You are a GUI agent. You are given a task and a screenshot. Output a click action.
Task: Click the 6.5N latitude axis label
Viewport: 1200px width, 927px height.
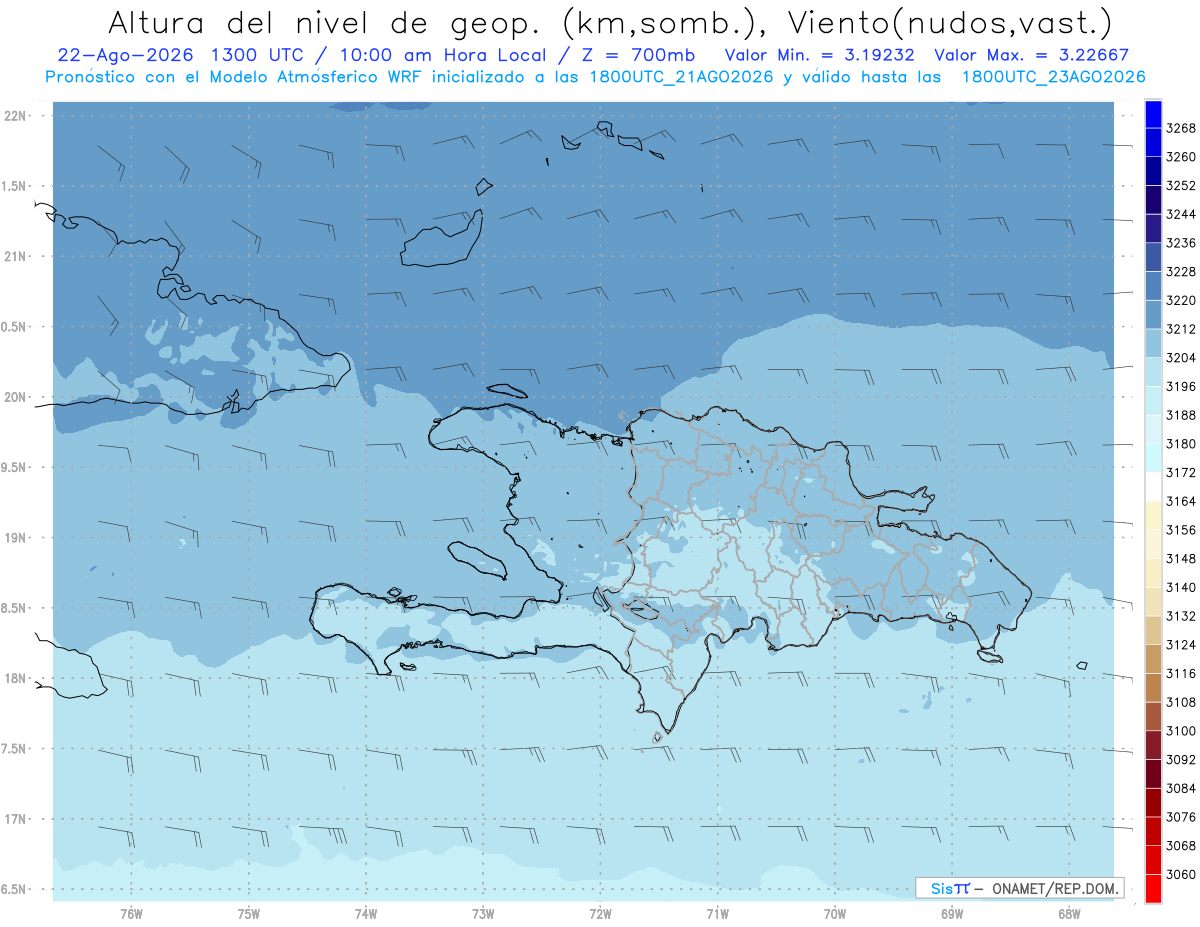coord(14,889)
